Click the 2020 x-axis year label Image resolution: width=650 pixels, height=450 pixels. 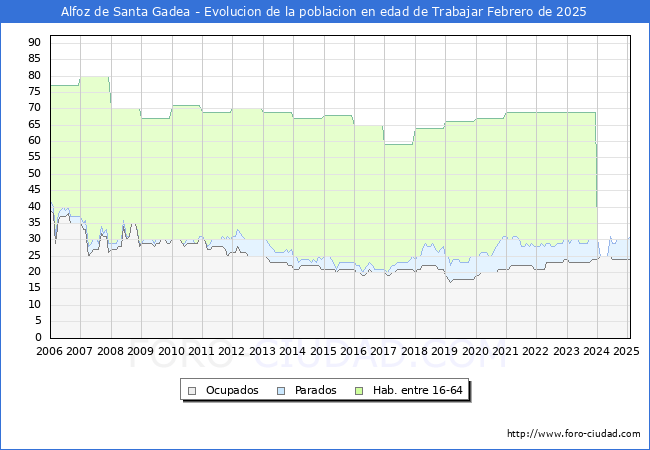[475, 351]
